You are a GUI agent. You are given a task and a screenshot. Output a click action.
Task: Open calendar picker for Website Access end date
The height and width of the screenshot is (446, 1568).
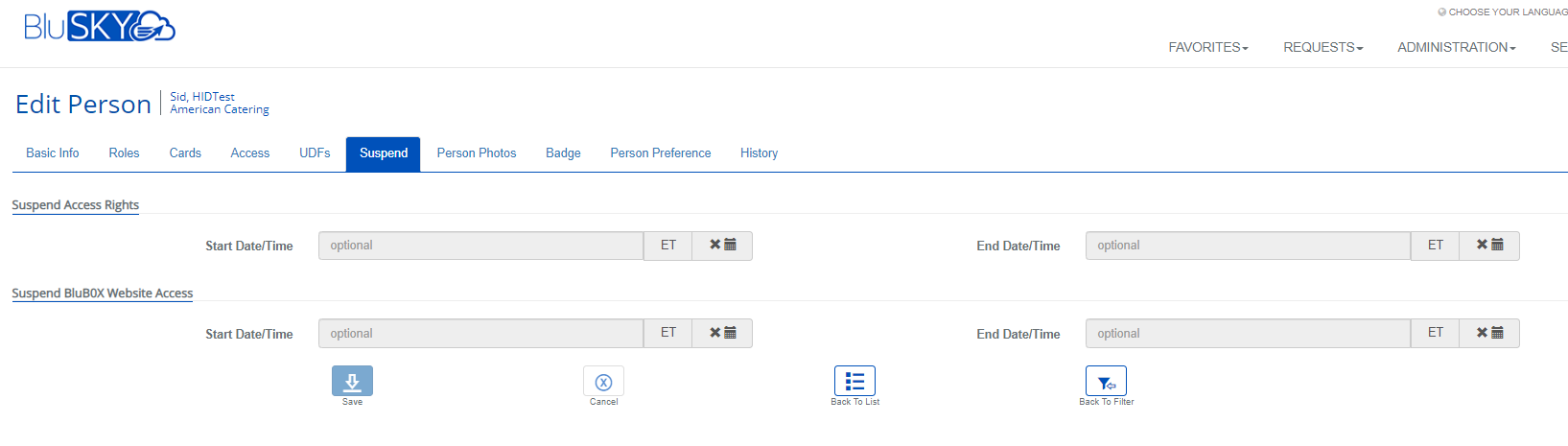[x=1497, y=333]
